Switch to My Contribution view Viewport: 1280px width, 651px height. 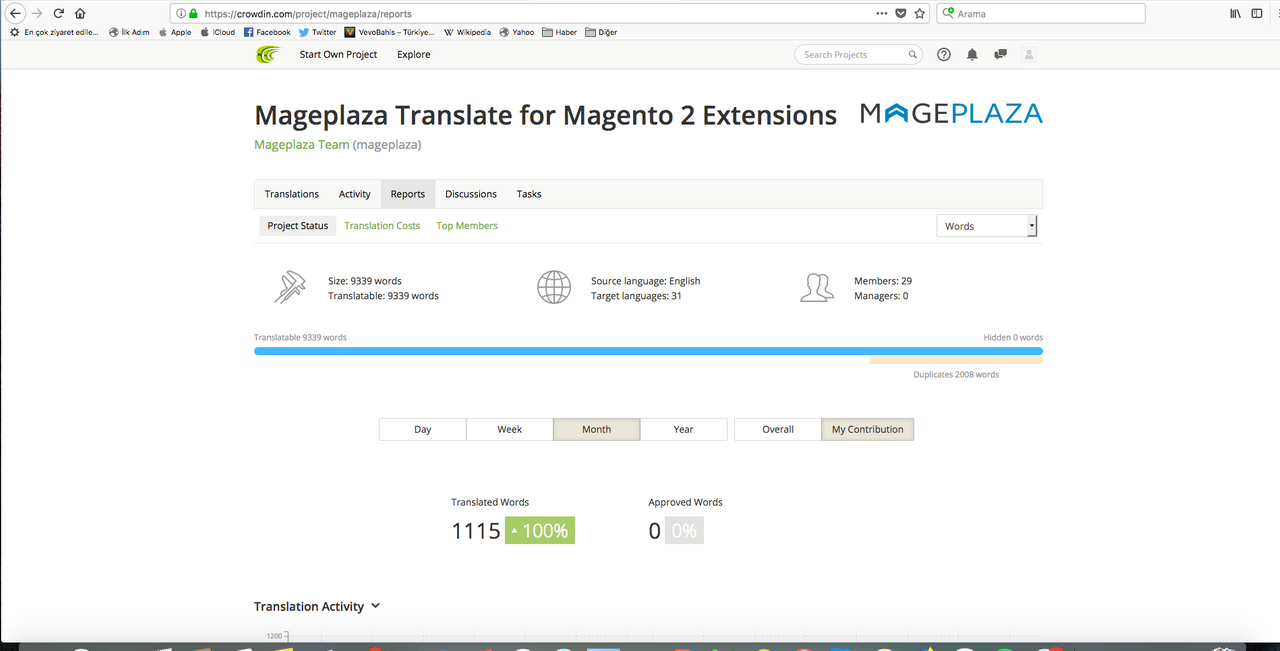pyautogui.click(x=867, y=429)
